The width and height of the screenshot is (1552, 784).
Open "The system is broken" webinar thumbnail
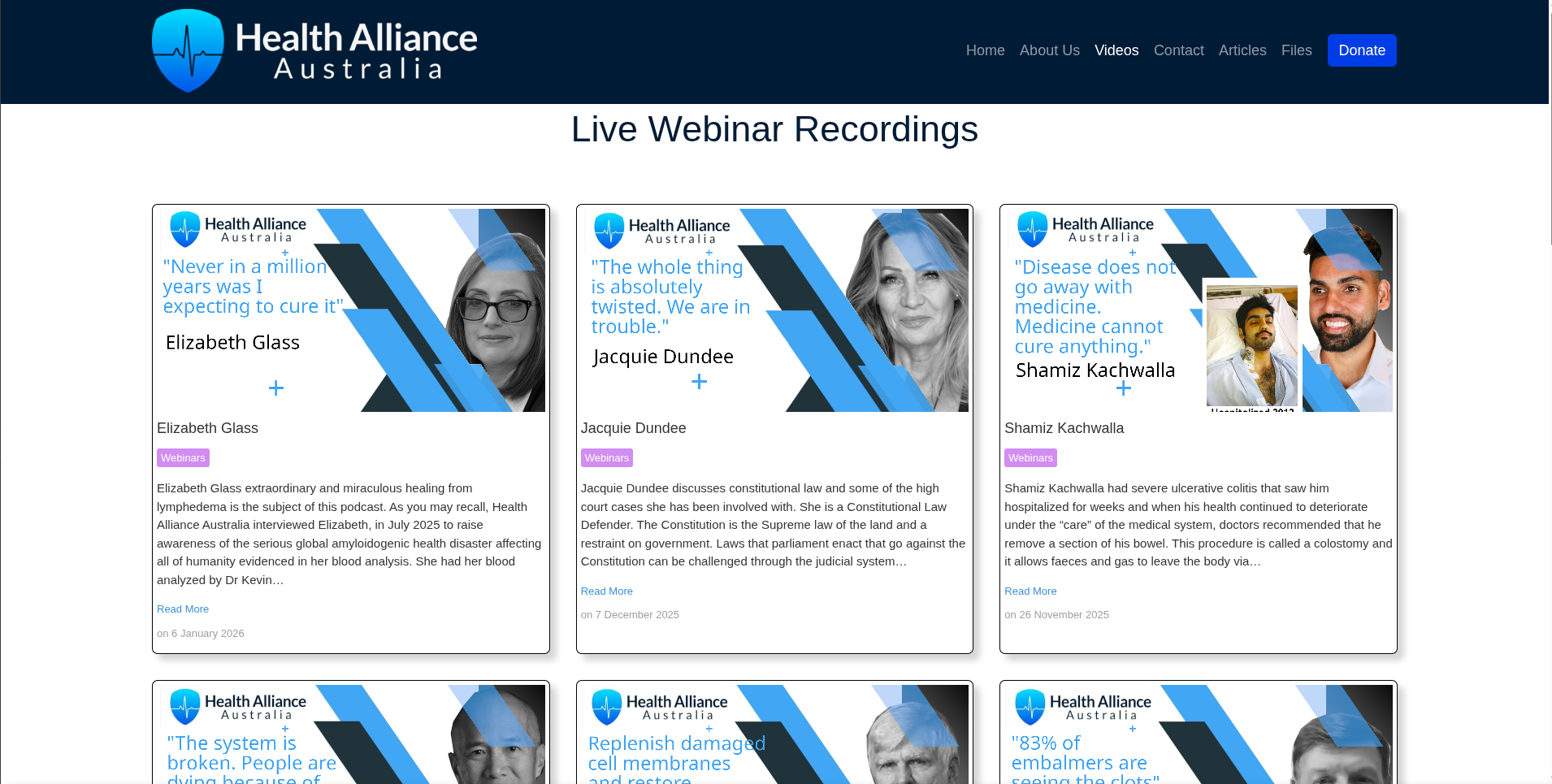(351, 734)
